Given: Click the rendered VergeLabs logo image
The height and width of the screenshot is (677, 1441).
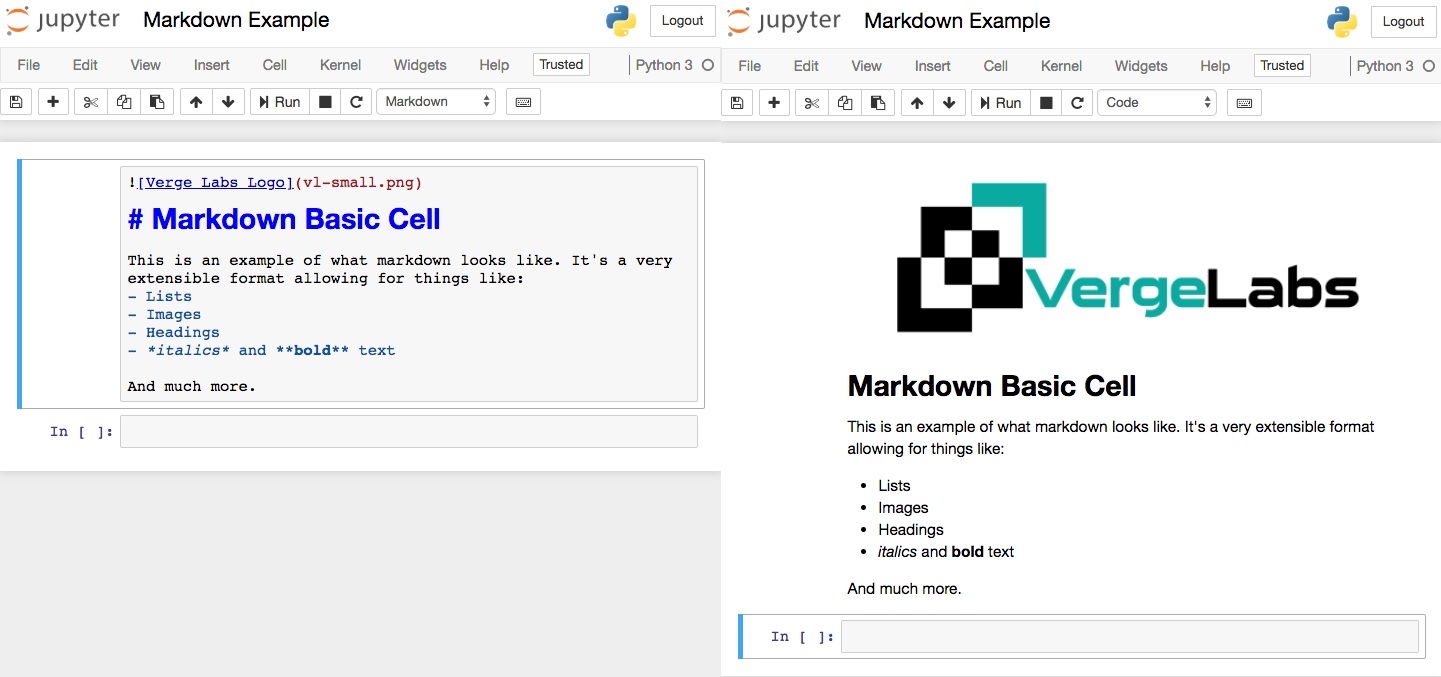Looking at the screenshot, I should (1127, 257).
